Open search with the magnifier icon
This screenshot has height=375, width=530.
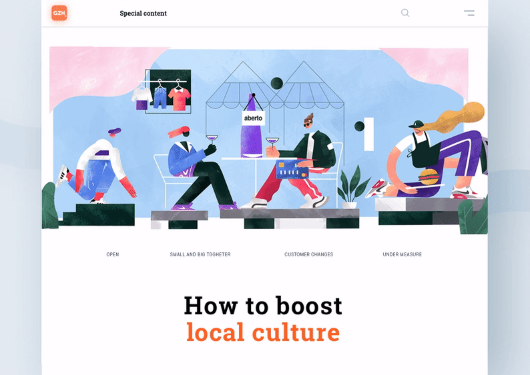pyautogui.click(x=405, y=13)
